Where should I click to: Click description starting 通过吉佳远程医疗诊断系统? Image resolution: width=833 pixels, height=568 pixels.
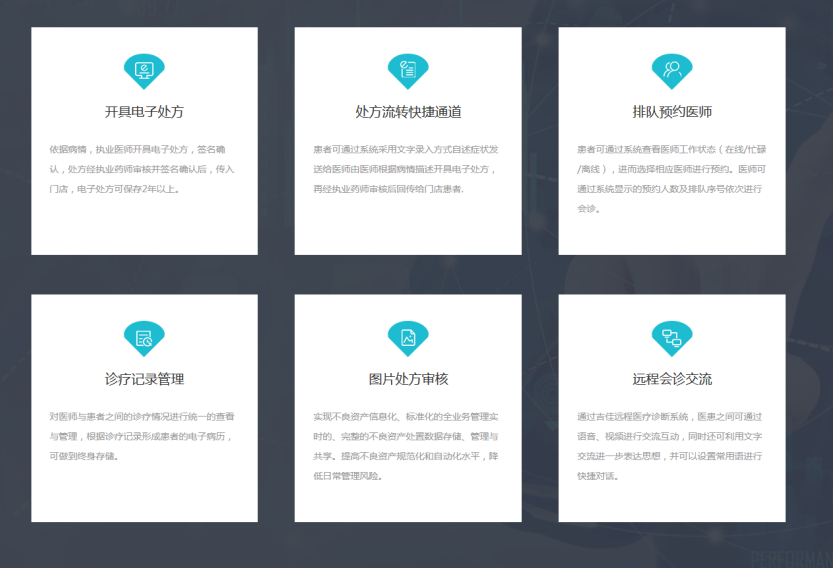[670, 446]
